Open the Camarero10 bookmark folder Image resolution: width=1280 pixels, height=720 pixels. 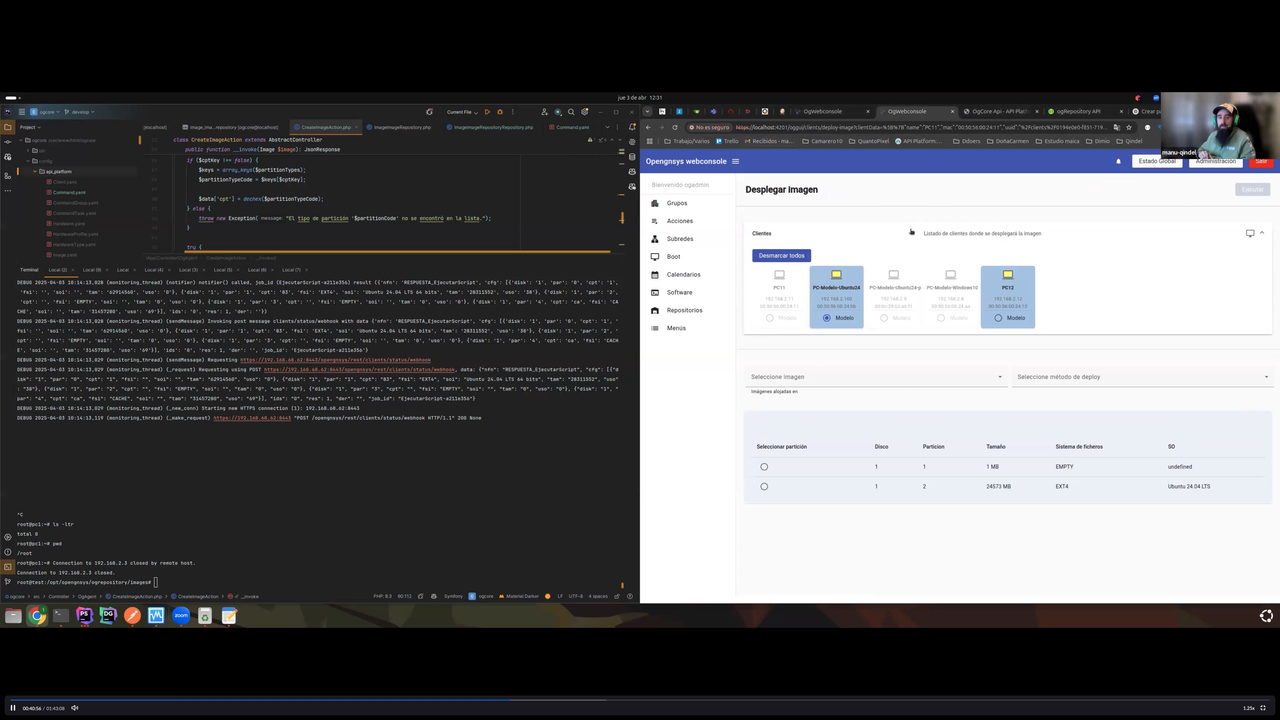pyautogui.click(x=822, y=141)
